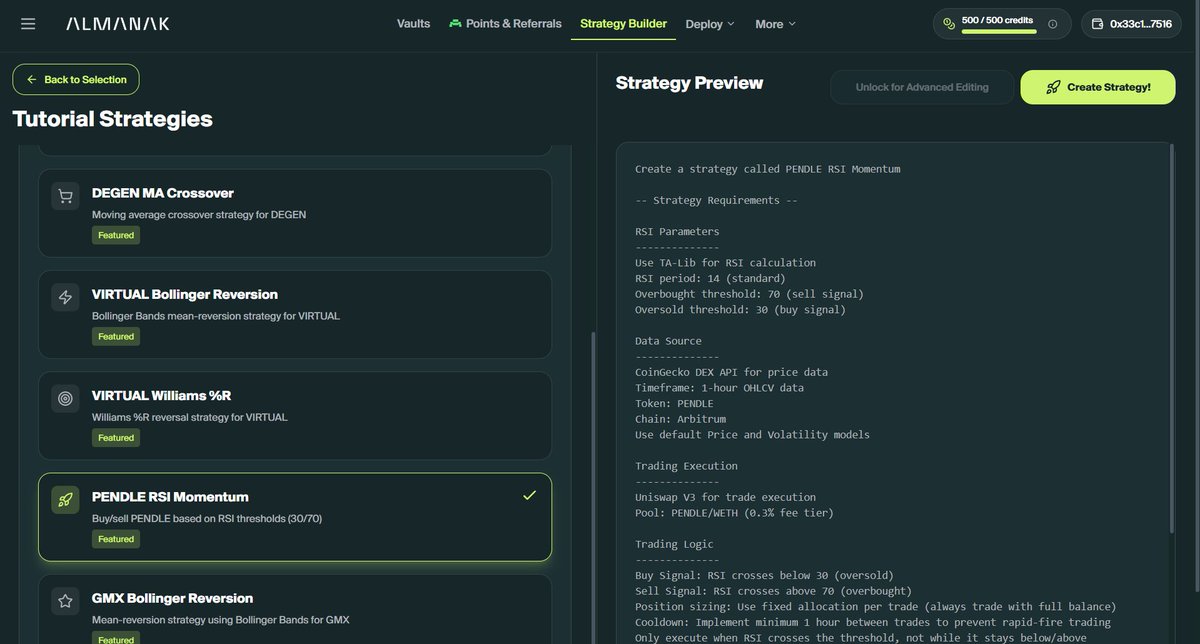Select the GMX Bollinger Reversion strategy card
Viewport: 1200px width, 644px height.
click(295, 609)
